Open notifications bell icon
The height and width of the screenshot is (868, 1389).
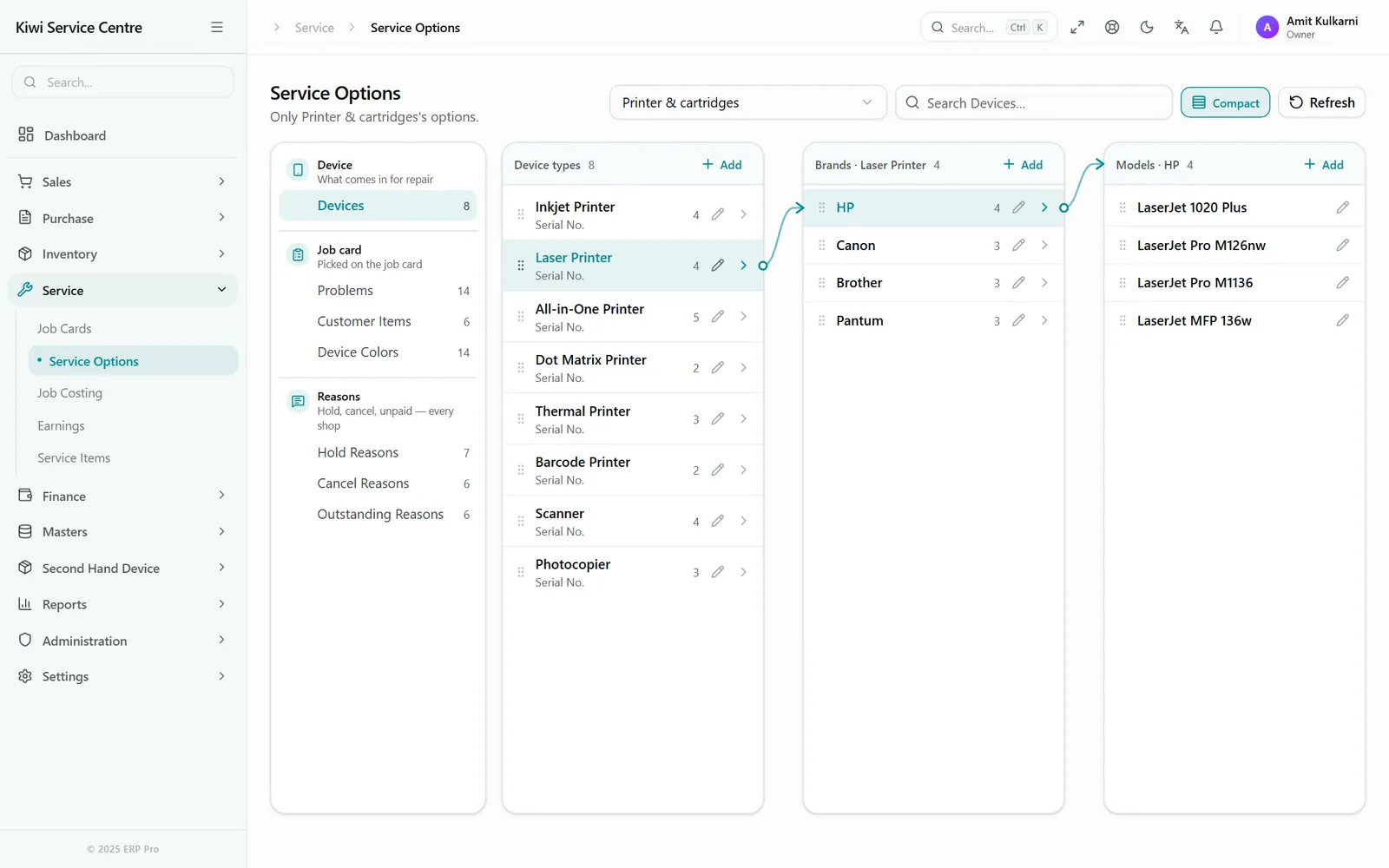point(1216,27)
